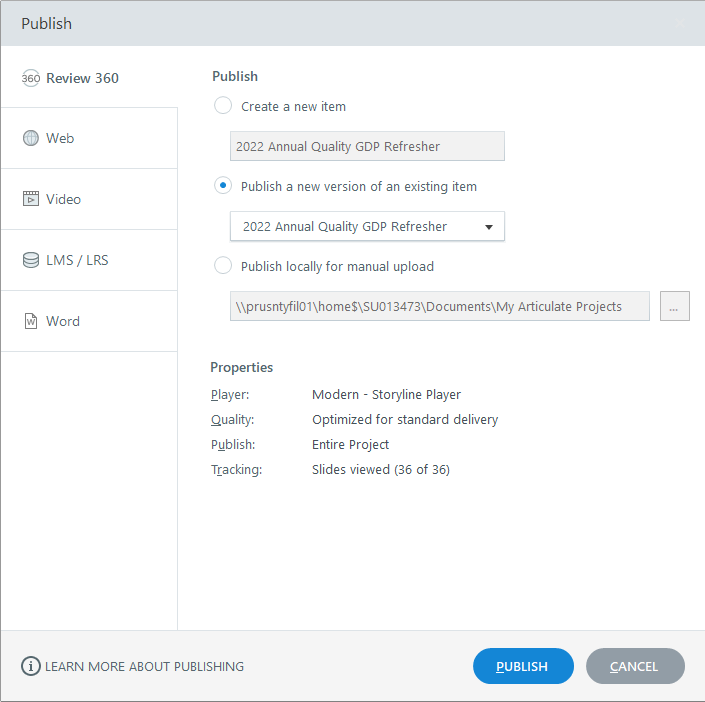Click the LMS / LRS database icon
This screenshot has width=705, height=702.
point(31,260)
